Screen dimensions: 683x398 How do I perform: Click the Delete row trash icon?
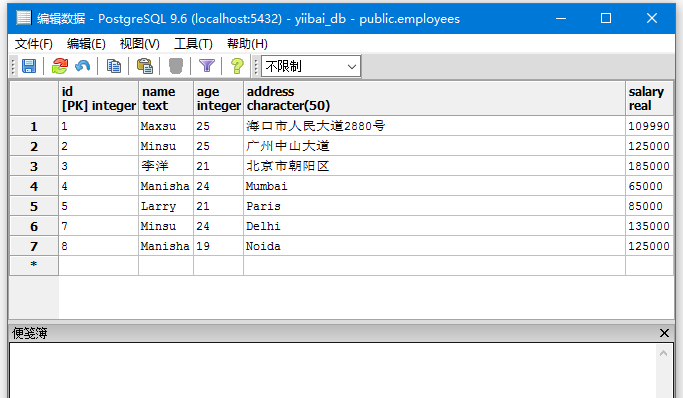coord(176,66)
